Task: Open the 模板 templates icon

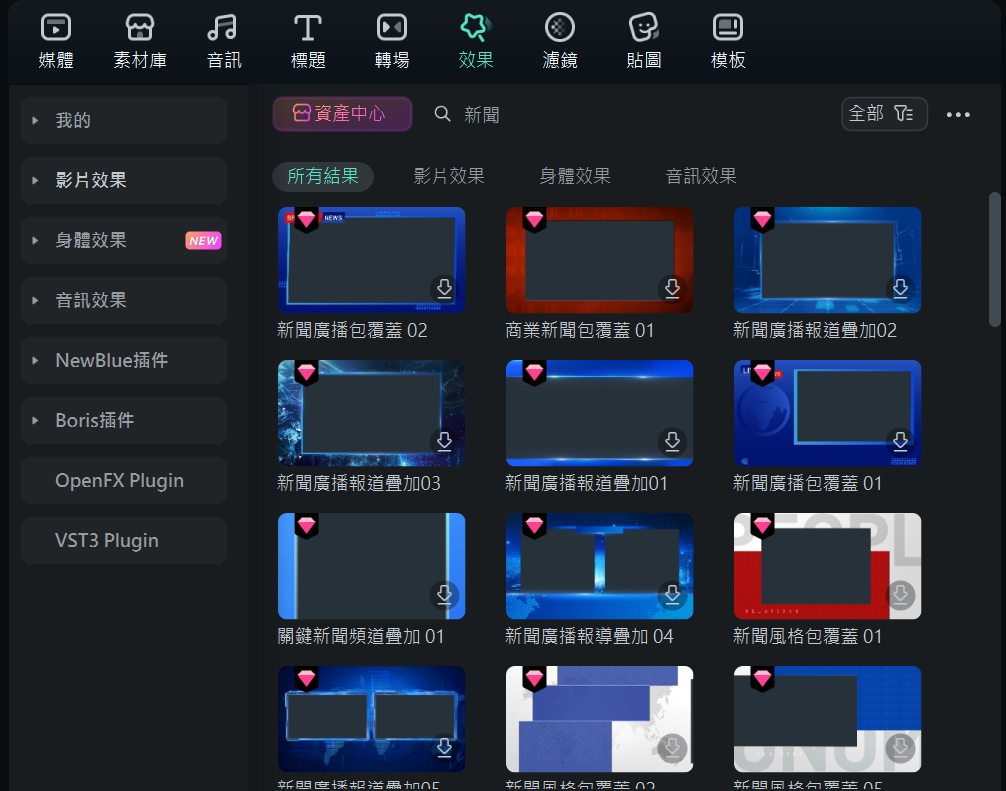Action: pyautogui.click(x=728, y=41)
